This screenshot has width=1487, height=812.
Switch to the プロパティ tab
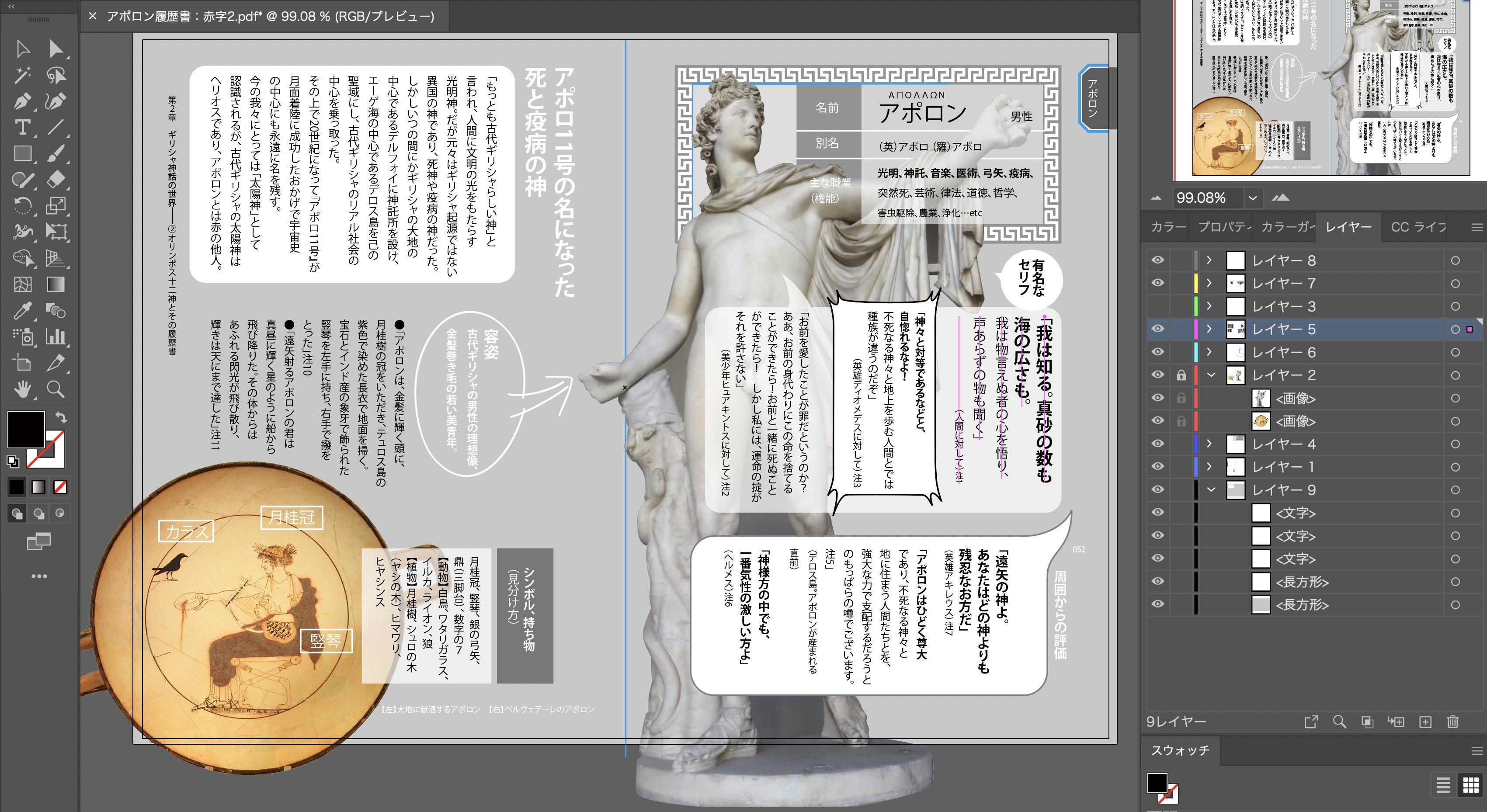pyautogui.click(x=1224, y=227)
